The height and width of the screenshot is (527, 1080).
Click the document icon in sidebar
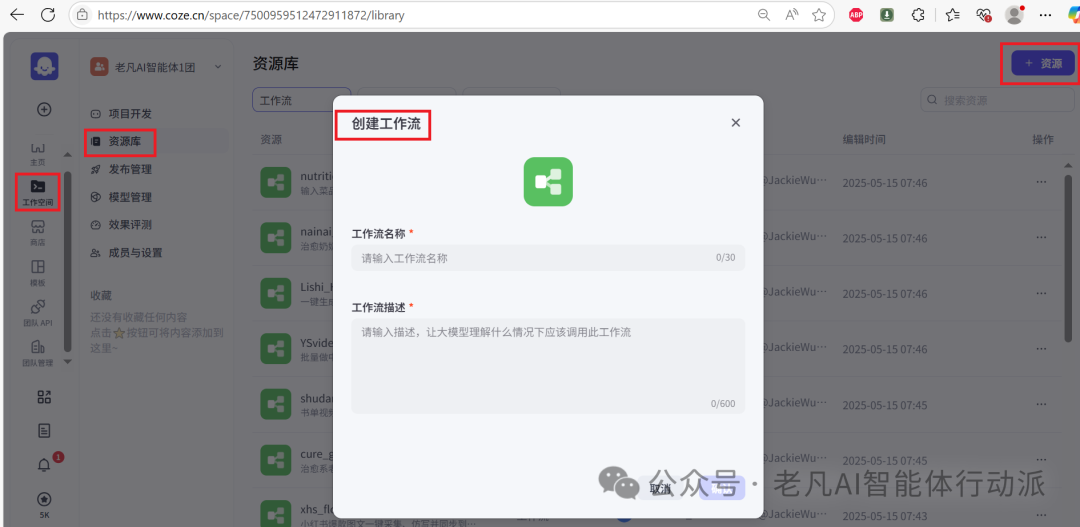tap(44, 431)
